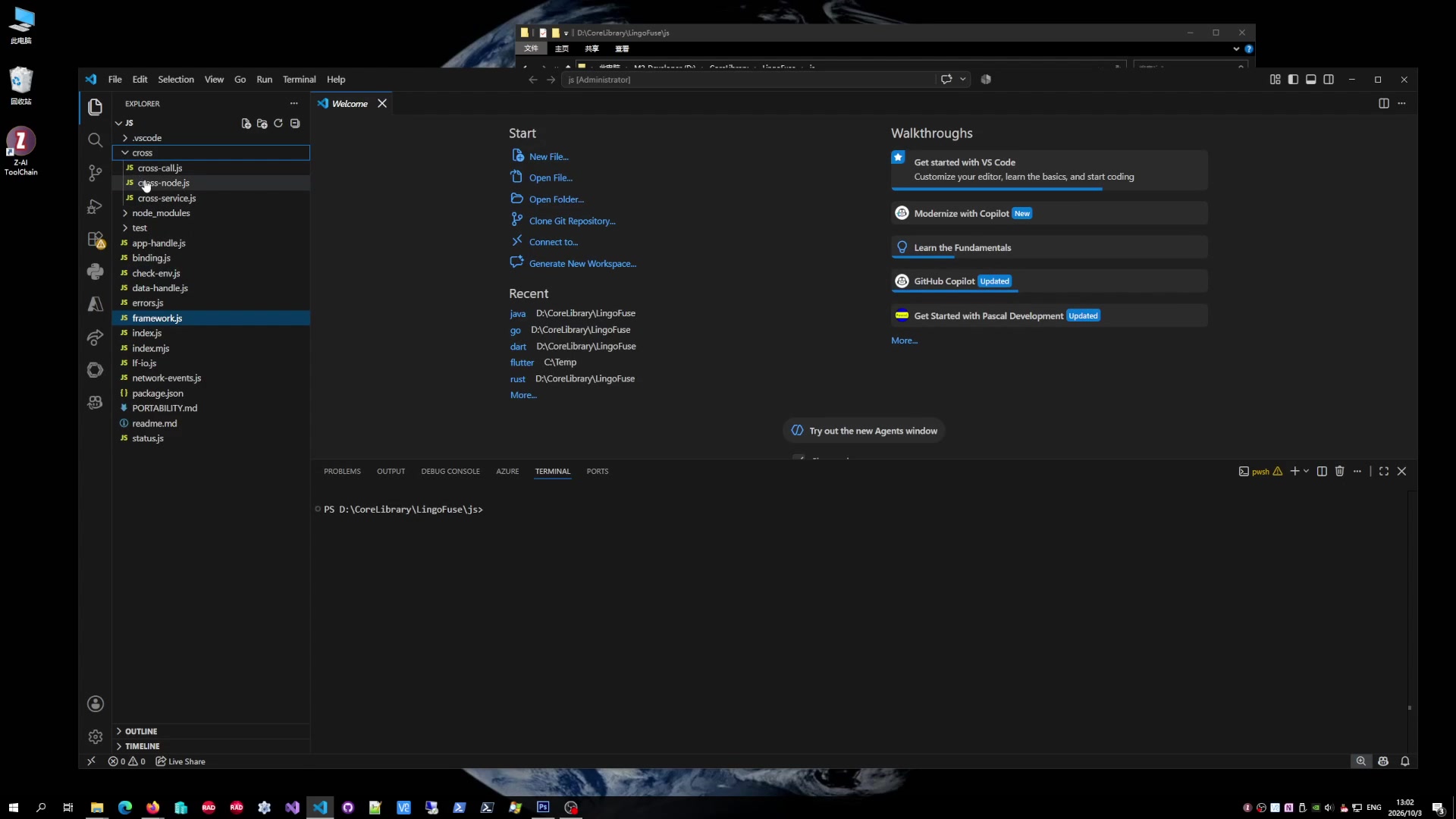Image resolution: width=1456 pixels, height=819 pixels.
Task: Open notifications bell in status bar
Action: point(1404,761)
